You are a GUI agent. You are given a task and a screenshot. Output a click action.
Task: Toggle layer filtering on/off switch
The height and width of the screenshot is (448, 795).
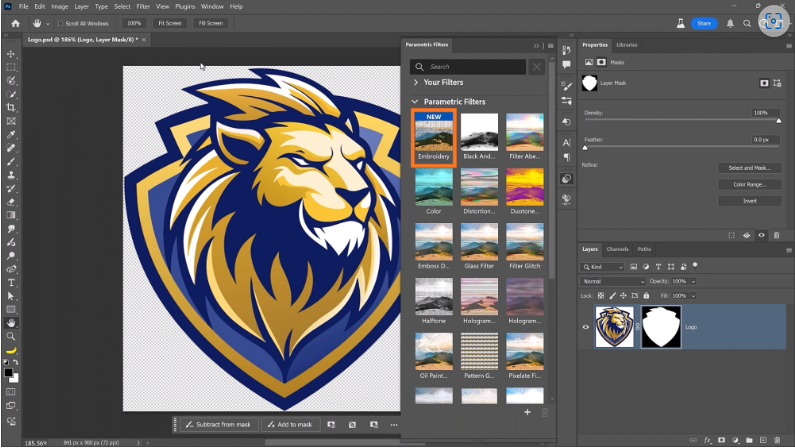[695, 266]
